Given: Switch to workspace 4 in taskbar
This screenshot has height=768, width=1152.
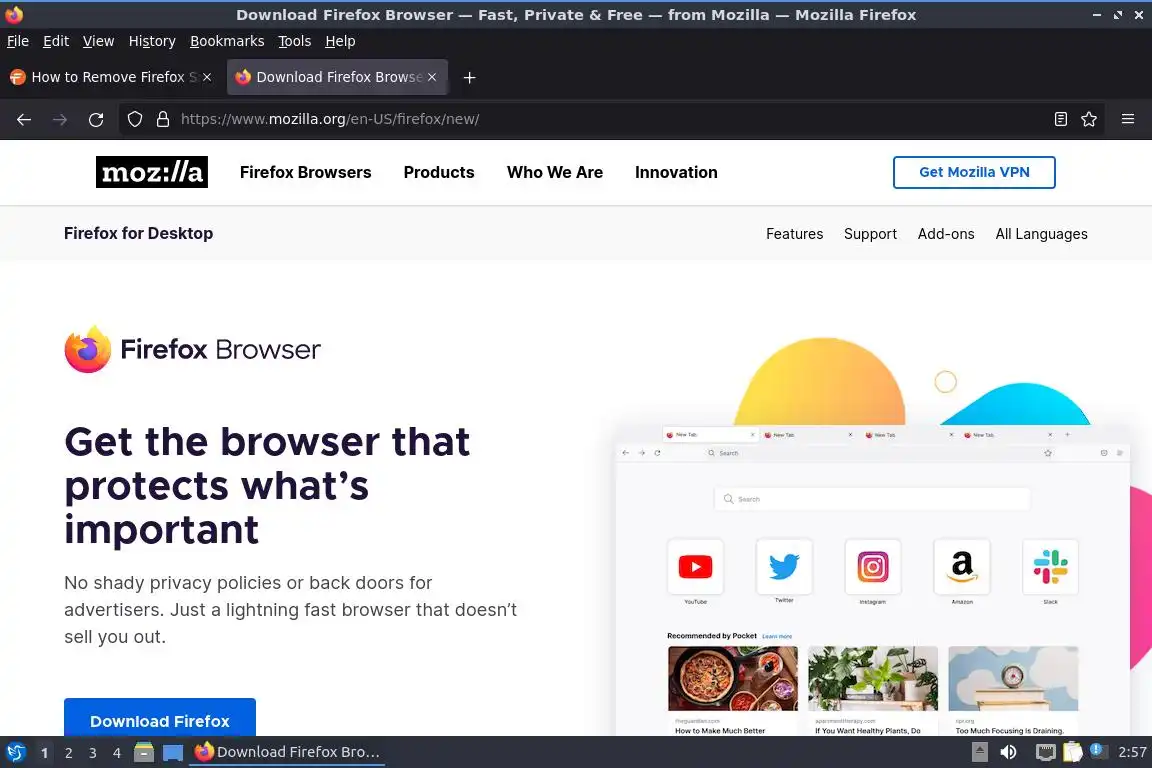Looking at the screenshot, I should 117,753.
